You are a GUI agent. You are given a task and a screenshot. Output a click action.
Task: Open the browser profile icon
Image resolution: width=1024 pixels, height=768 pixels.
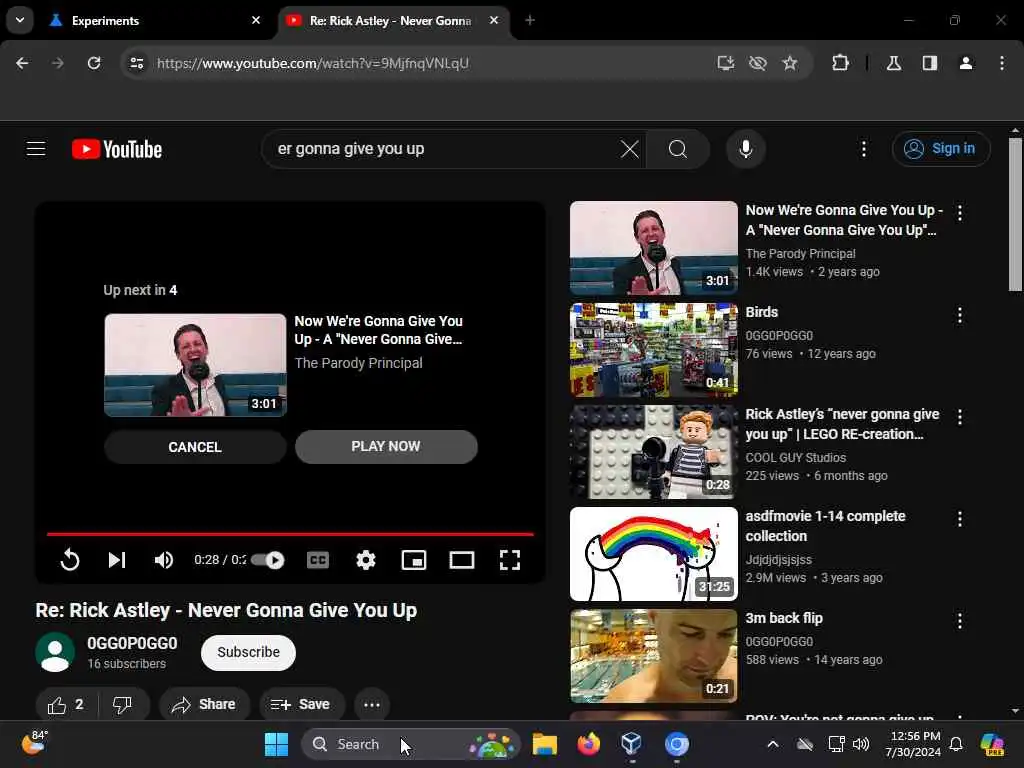point(966,63)
